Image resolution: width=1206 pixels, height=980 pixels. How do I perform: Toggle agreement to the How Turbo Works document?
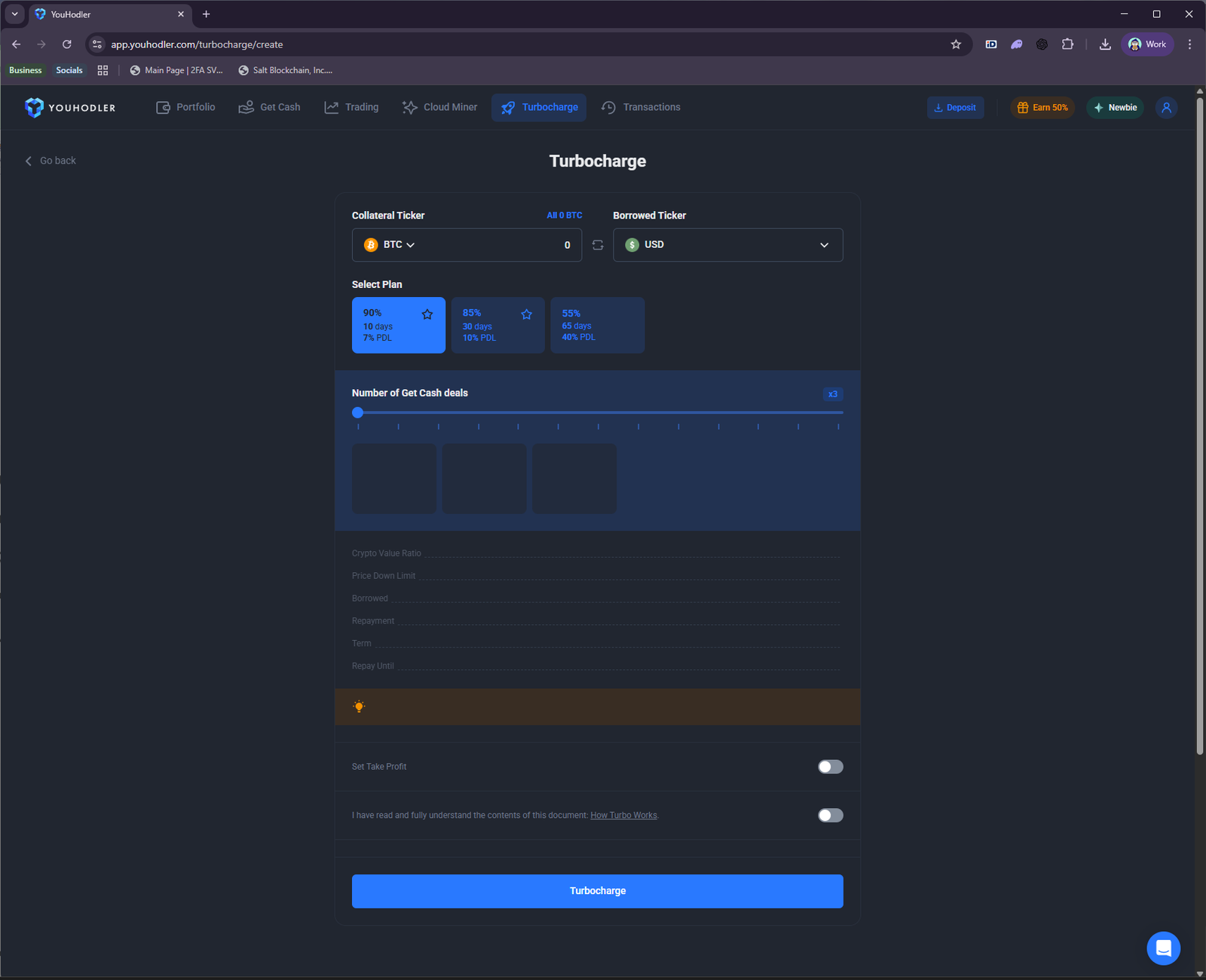pos(830,815)
